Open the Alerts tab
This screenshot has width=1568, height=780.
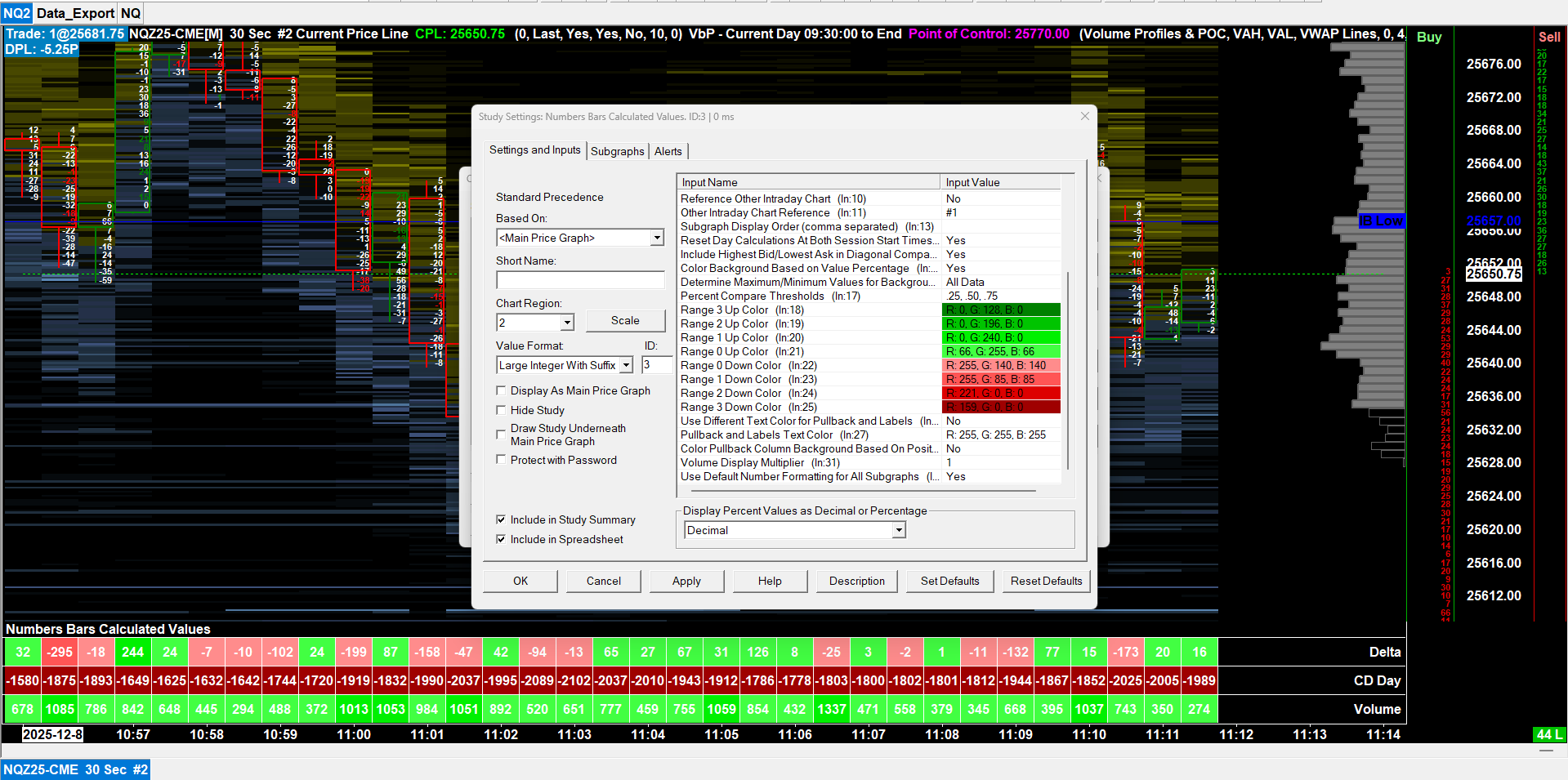[x=668, y=151]
